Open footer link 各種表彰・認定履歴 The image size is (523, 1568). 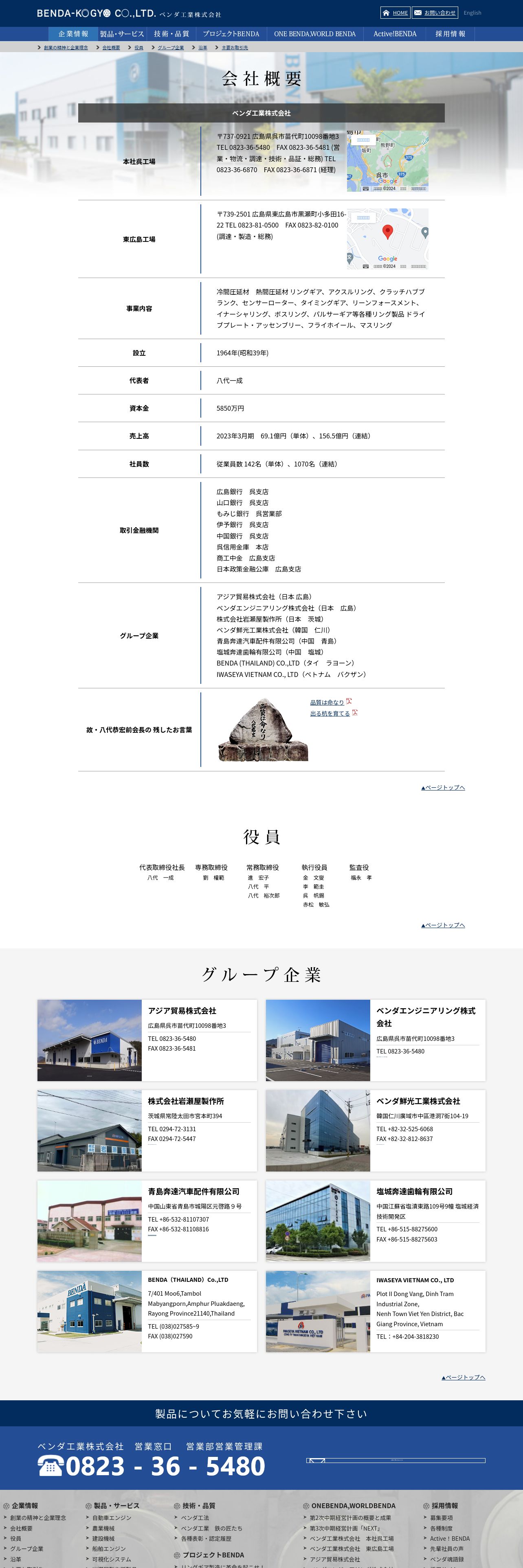tap(206, 1538)
